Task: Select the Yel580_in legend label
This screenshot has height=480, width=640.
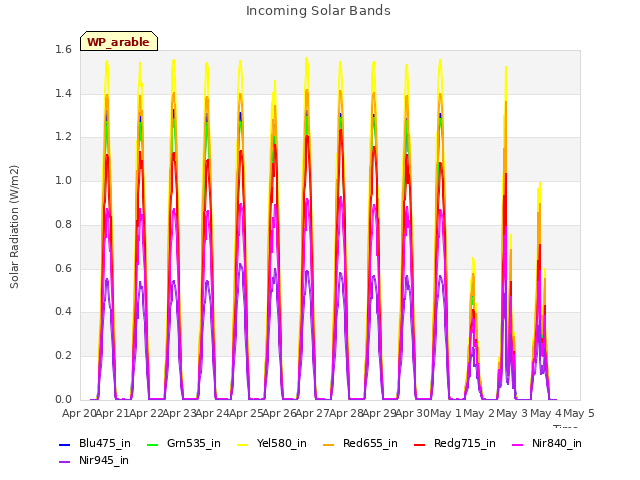Action: pos(282,444)
